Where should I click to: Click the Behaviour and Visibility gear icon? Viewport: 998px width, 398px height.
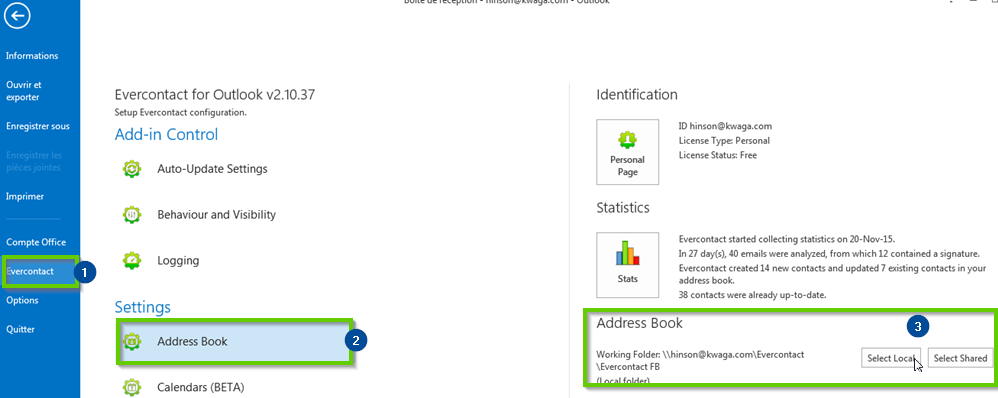pos(132,215)
